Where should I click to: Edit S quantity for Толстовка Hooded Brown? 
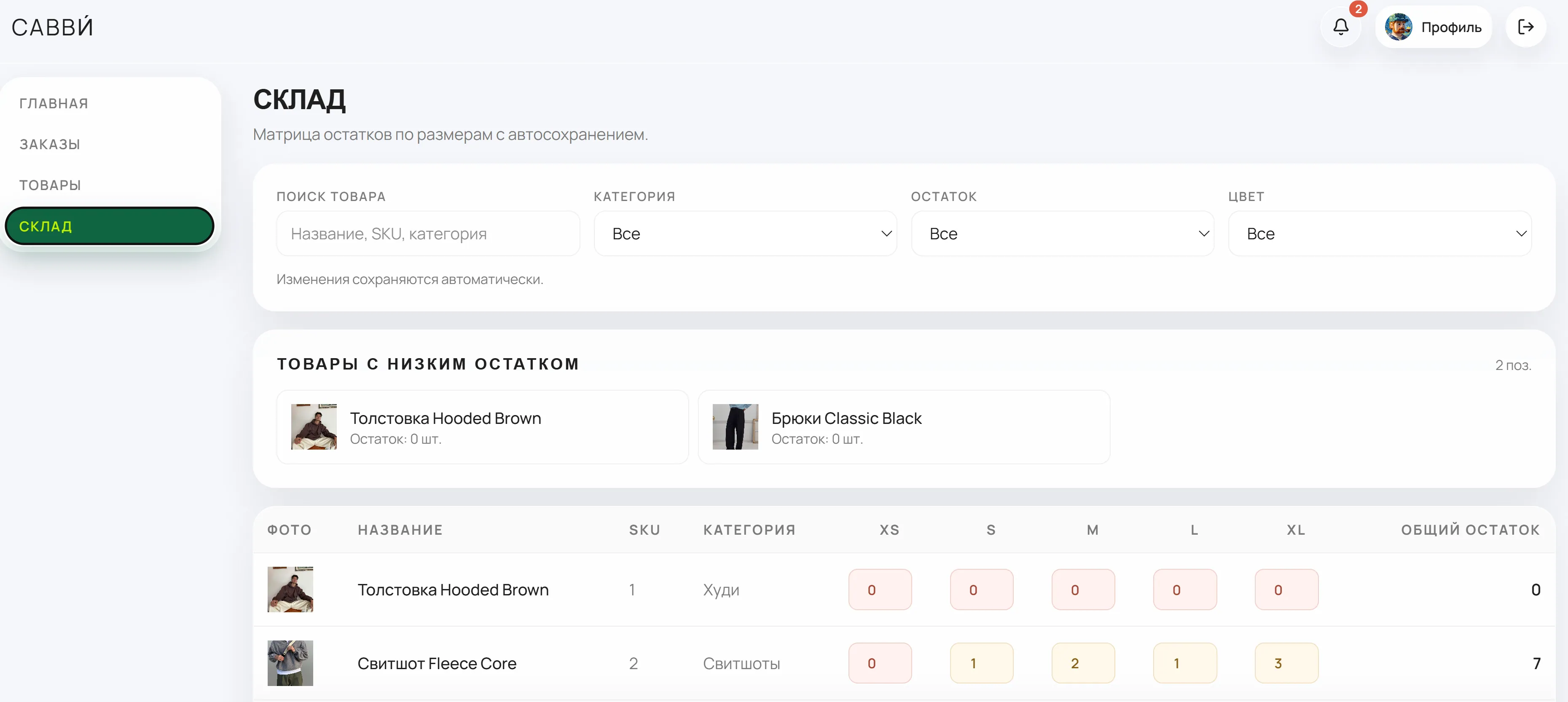981,589
